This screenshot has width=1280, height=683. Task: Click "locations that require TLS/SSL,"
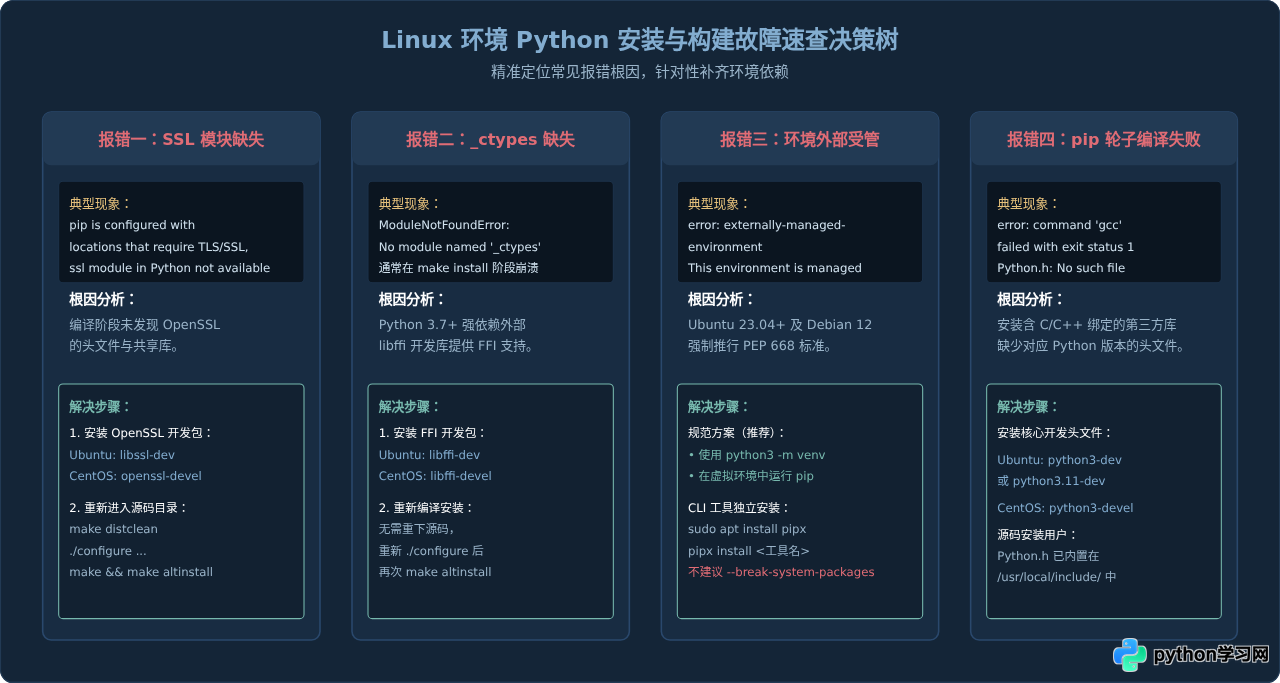[x=159, y=246]
